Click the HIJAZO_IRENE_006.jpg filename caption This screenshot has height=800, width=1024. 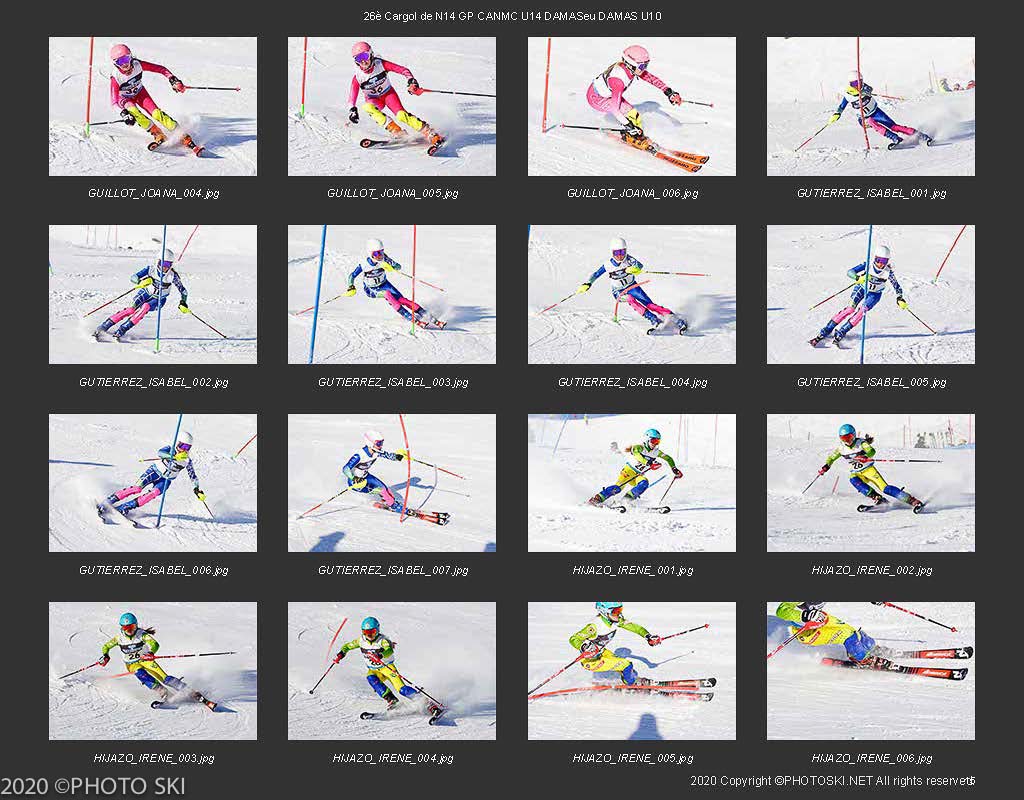click(871, 758)
